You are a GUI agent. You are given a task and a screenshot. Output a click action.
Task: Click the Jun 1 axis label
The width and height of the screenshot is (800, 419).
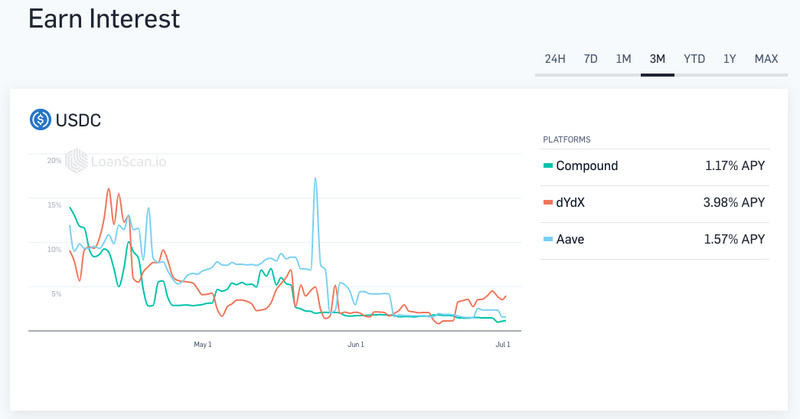point(355,344)
